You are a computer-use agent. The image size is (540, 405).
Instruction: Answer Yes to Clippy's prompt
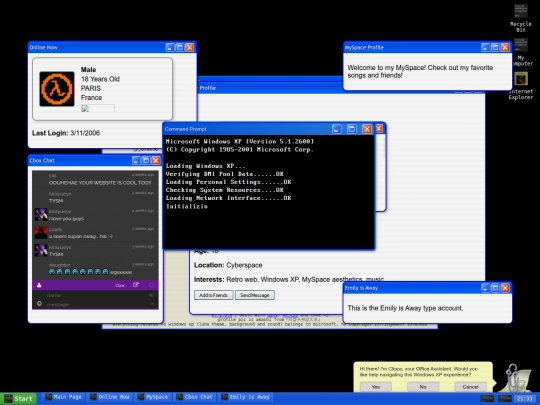coord(376,387)
